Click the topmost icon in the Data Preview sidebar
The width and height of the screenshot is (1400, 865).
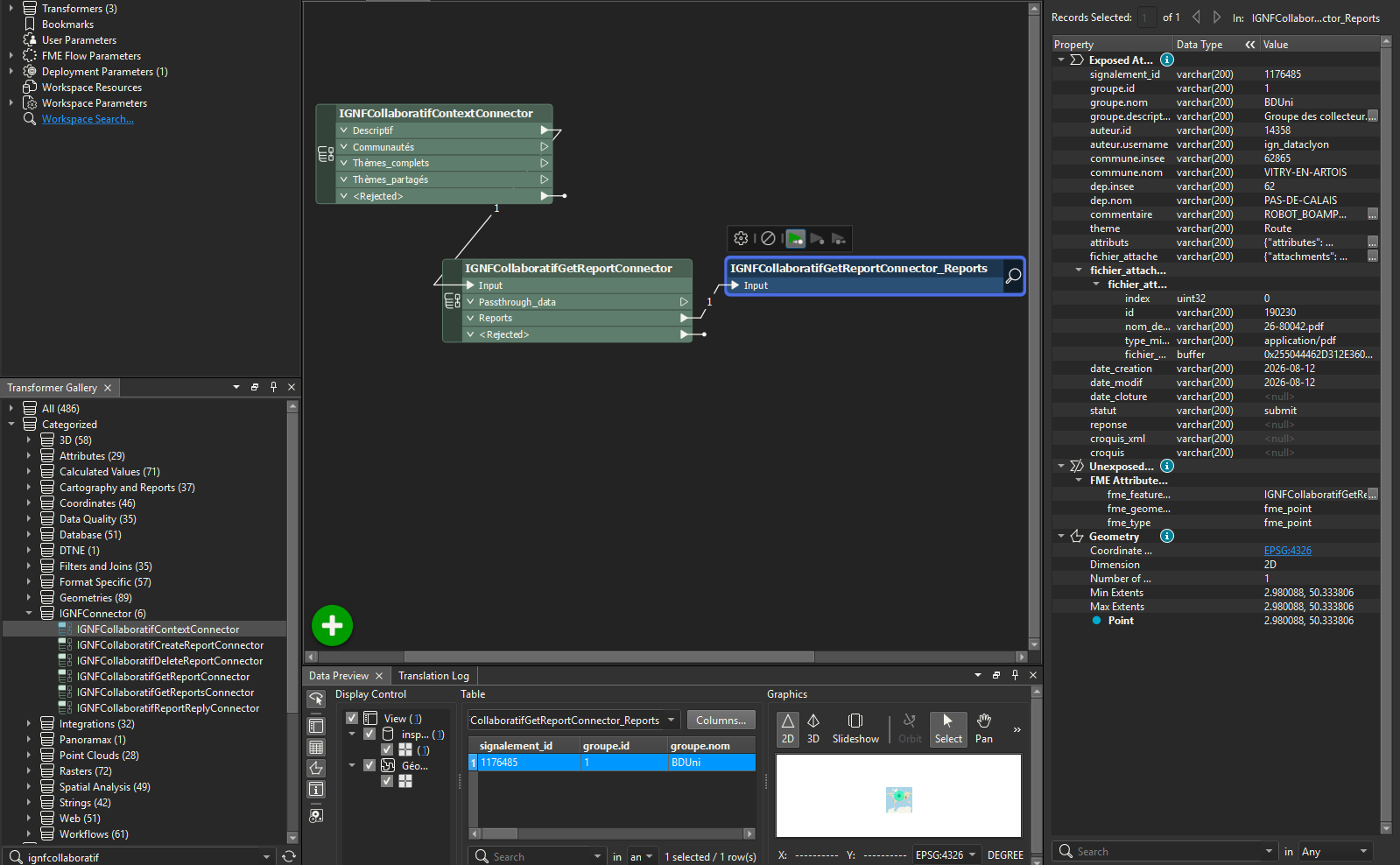[316, 699]
